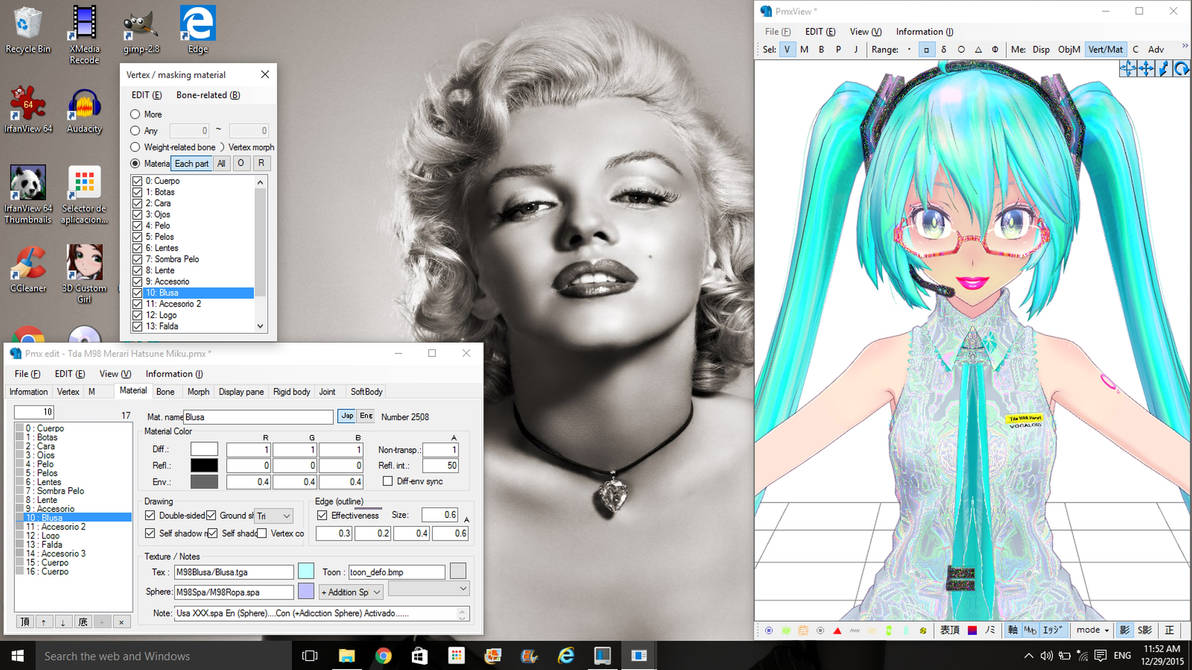The width and height of the screenshot is (1192, 670).
Task: Open Bone-related menu in masking window
Action: coord(208,95)
